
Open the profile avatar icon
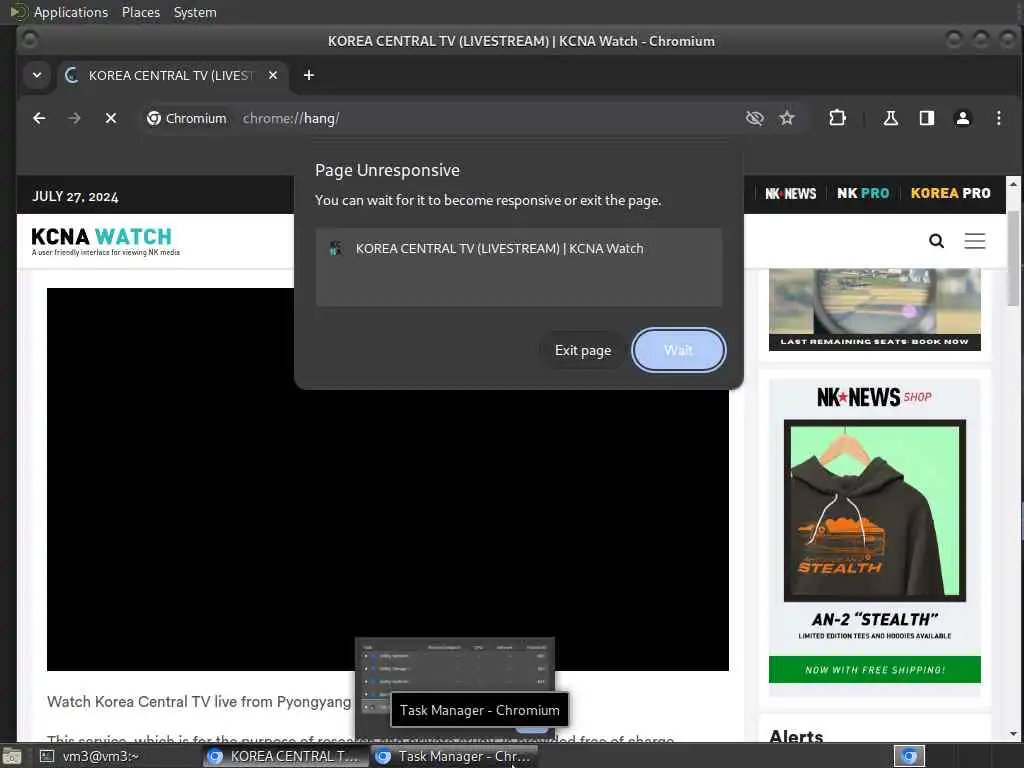tap(963, 118)
